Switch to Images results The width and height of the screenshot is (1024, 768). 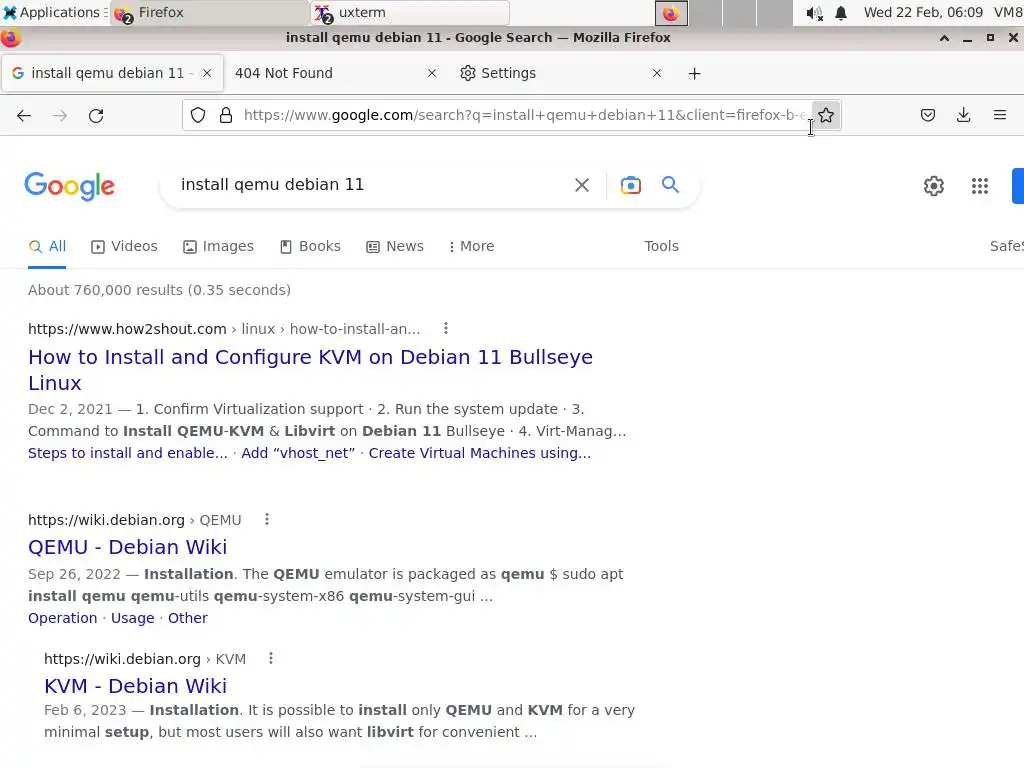[218, 246]
